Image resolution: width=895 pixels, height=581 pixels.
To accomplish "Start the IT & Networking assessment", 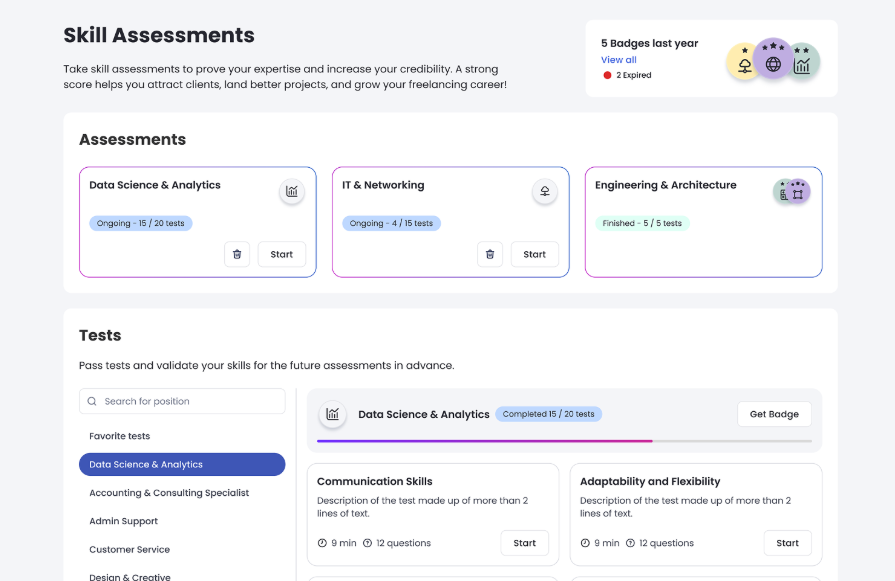I will [535, 254].
